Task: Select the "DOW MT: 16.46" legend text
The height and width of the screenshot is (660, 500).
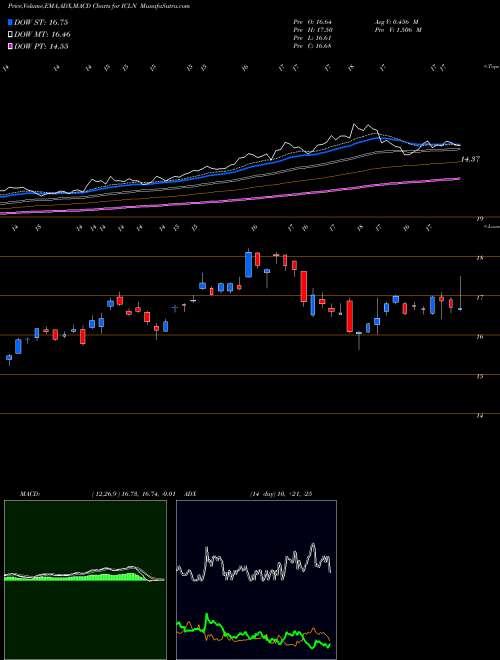Action: click(42, 35)
